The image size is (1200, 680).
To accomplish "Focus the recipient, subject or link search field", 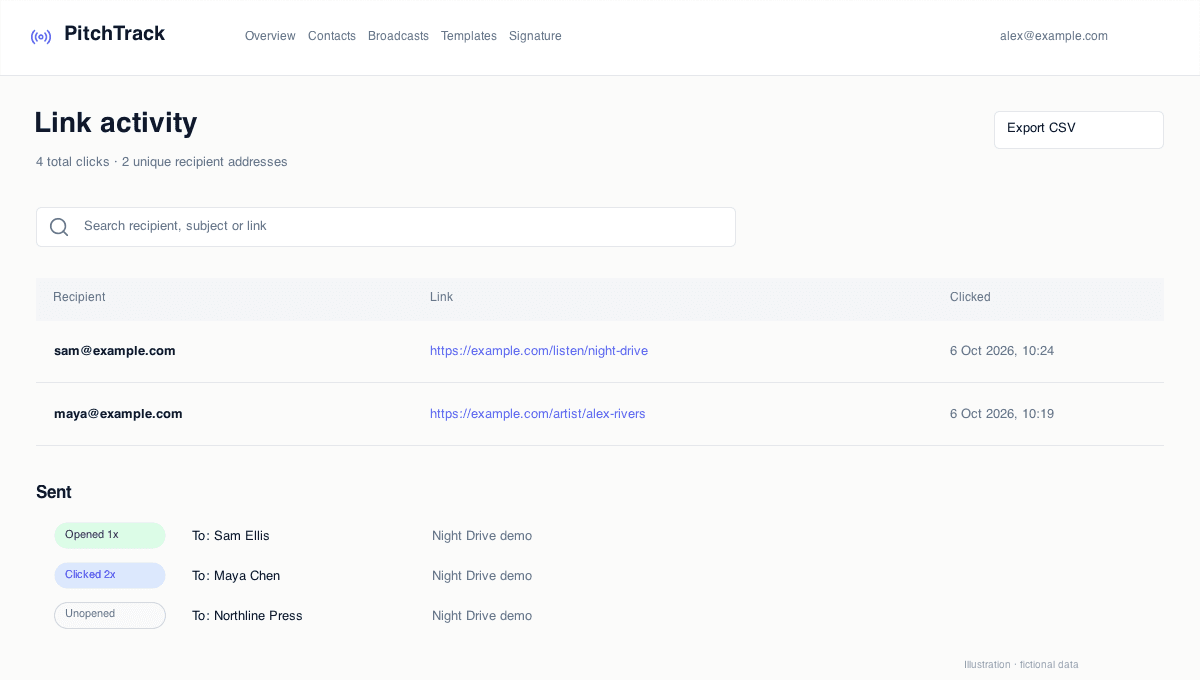I will click(x=386, y=227).
